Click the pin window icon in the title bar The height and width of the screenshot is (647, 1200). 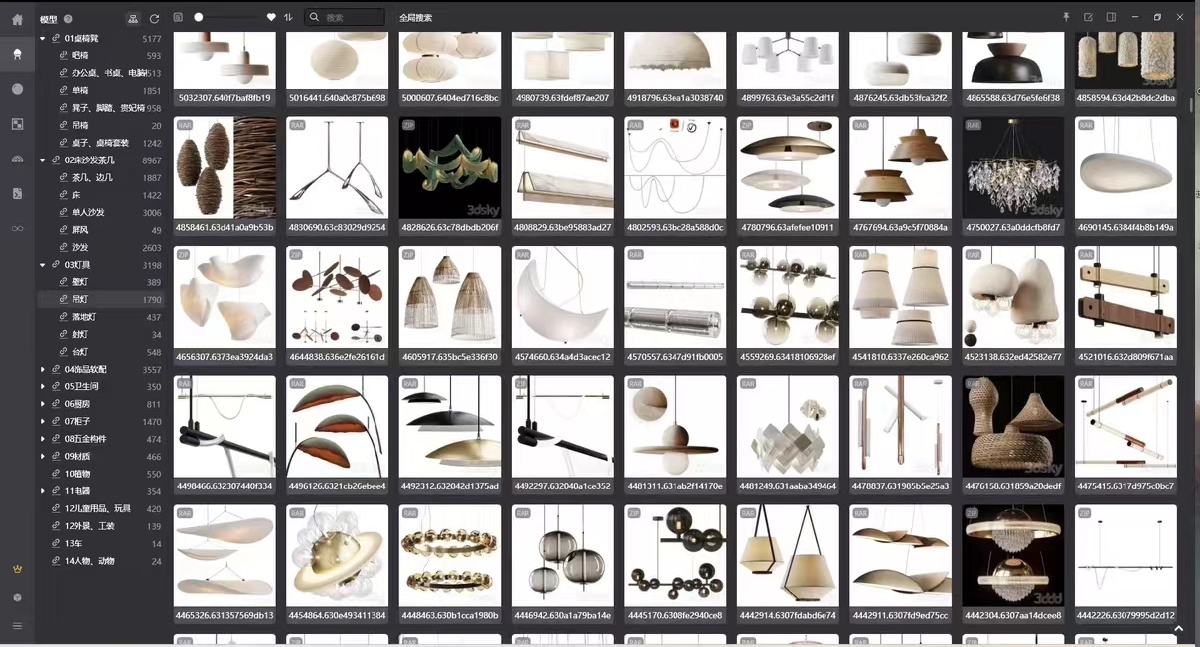[x=1066, y=17]
